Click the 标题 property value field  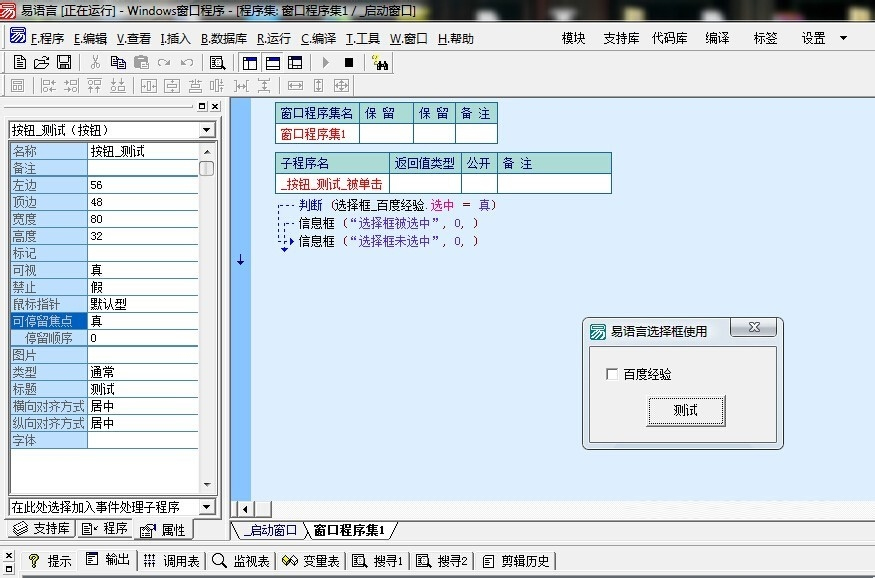tap(150, 389)
